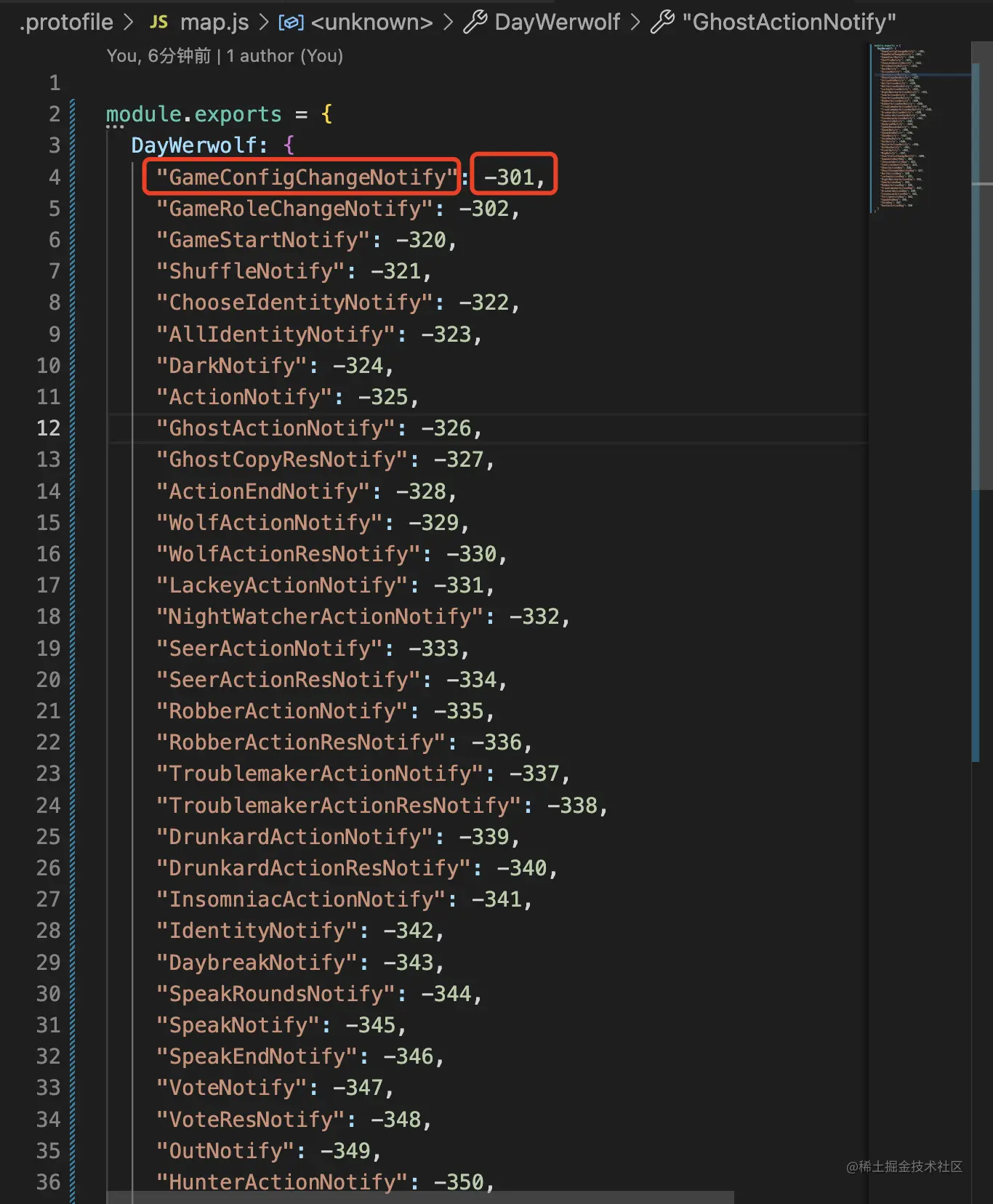Viewport: 993px width, 1204px height.
Task: Click the .protofile breadcrumb segment
Action: 66,23
